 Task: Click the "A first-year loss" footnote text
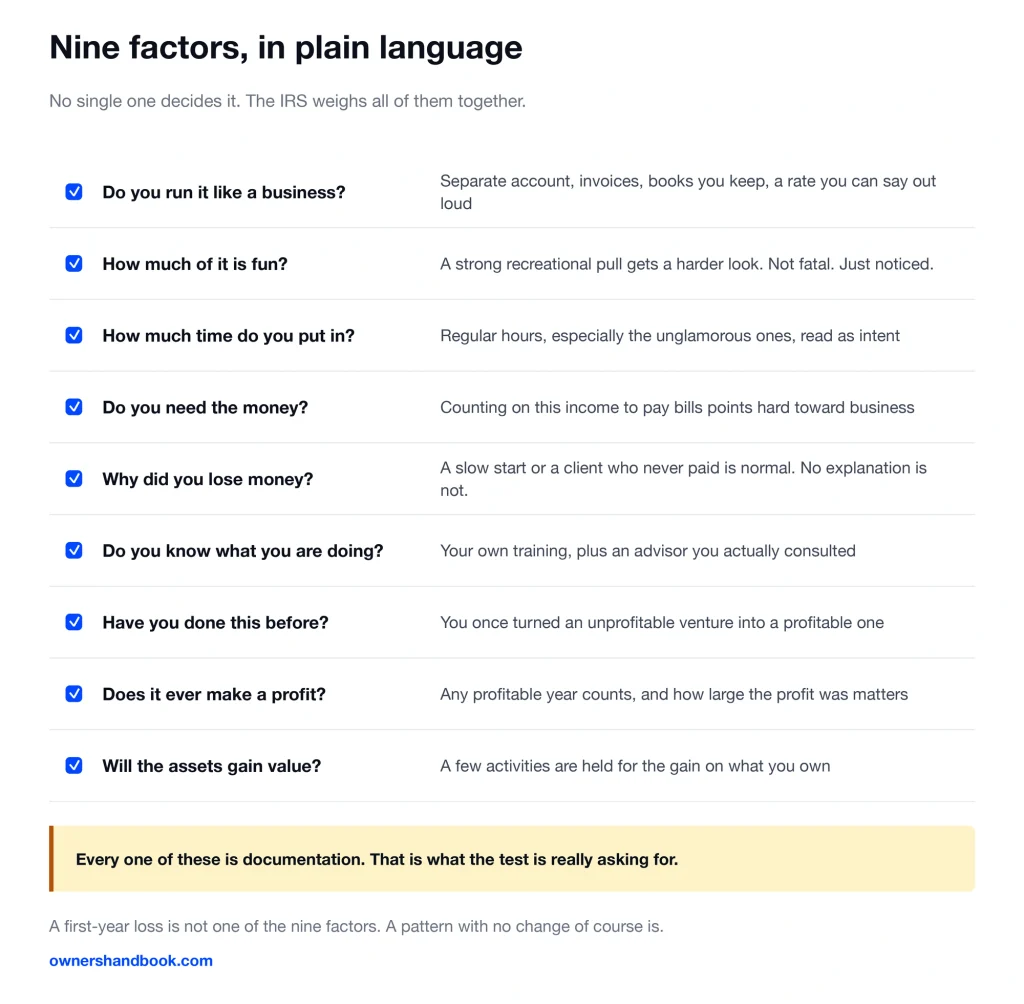pyautogui.click(x=356, y=926)
